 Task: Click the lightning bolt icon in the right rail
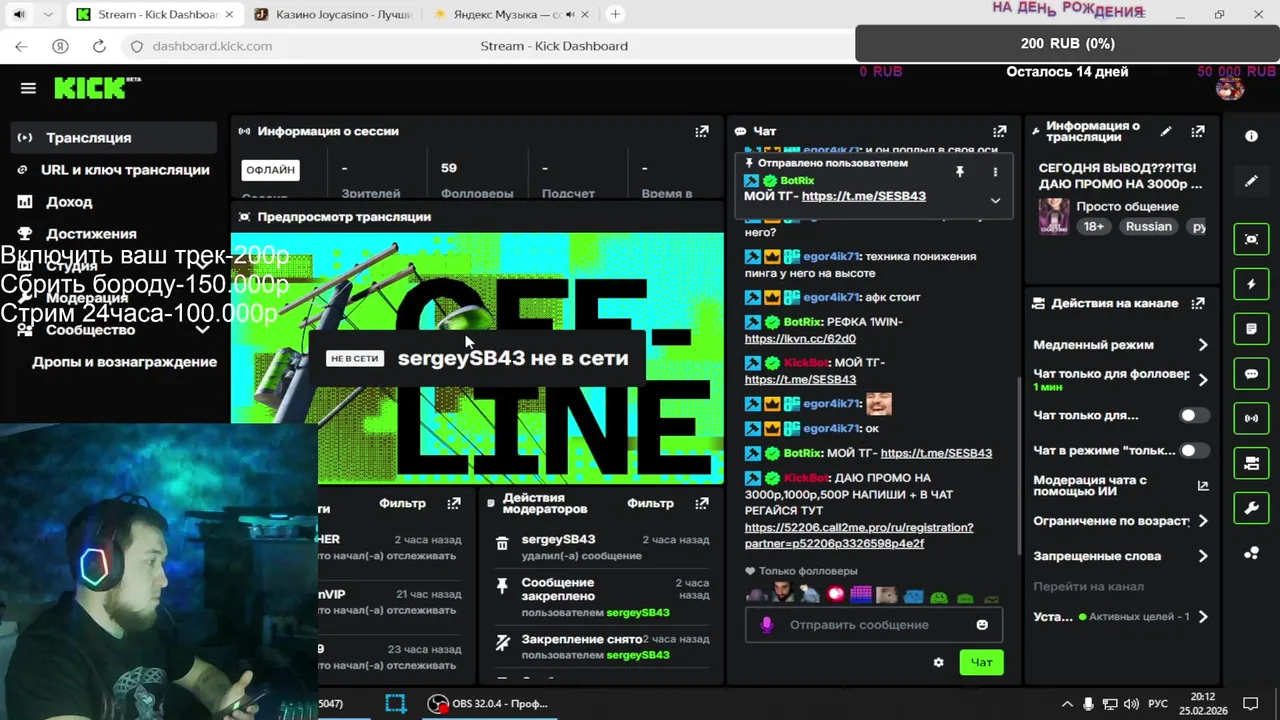point(1251,284)
